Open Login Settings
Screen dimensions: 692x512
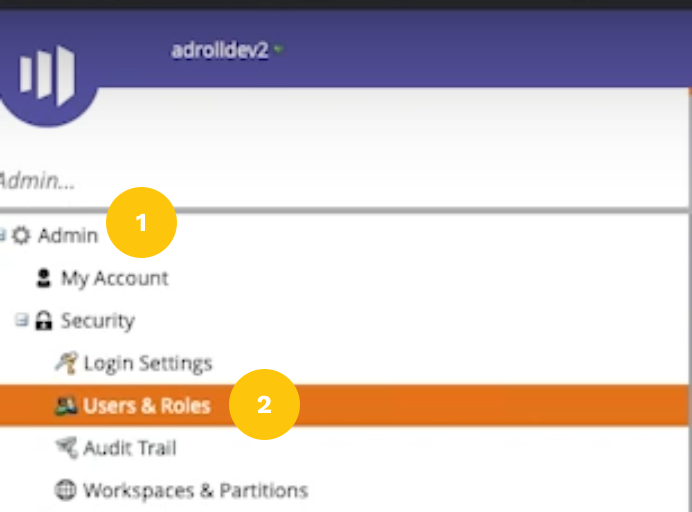148,363
